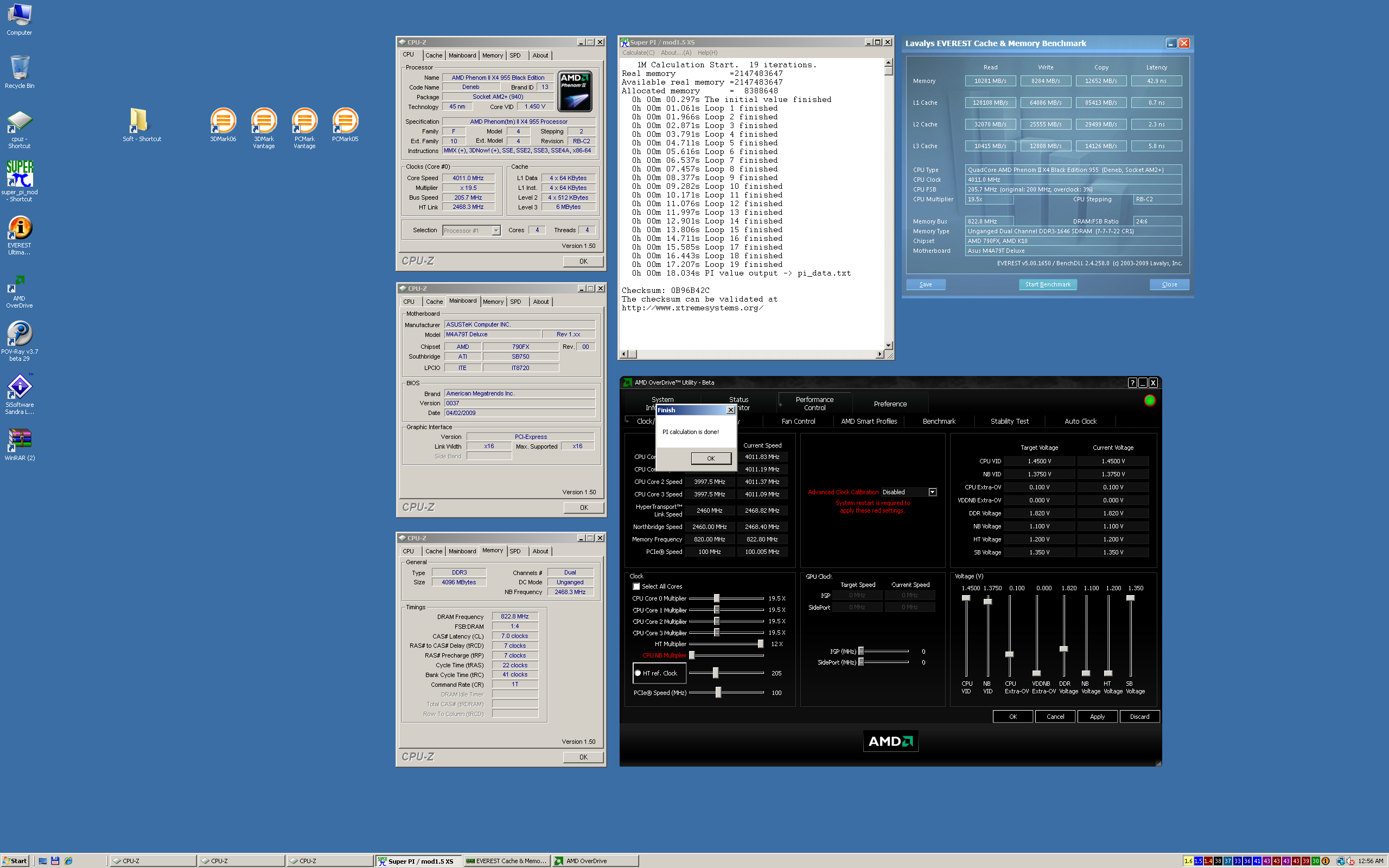Click the floppy save quick launch icon
1389x868 pixels.
(55, 860)
